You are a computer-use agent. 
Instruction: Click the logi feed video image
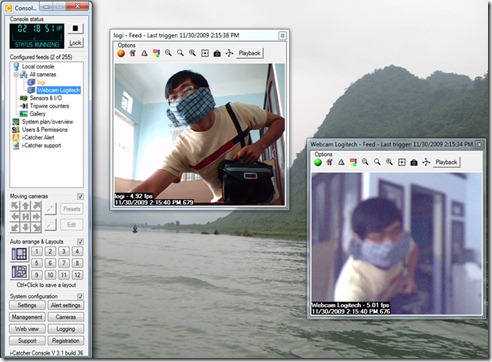200,134
